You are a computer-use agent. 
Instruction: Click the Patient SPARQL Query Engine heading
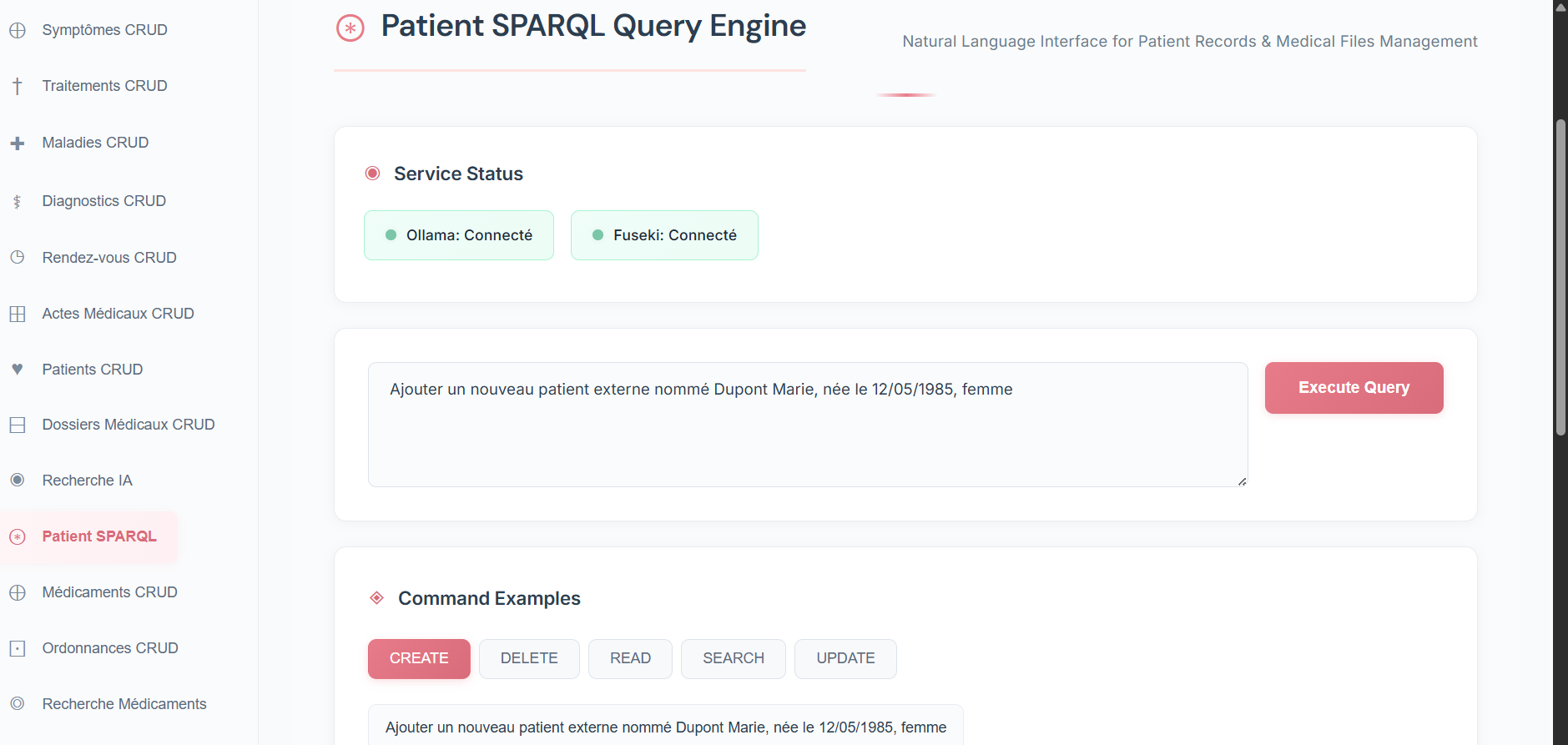pos(593,27)
